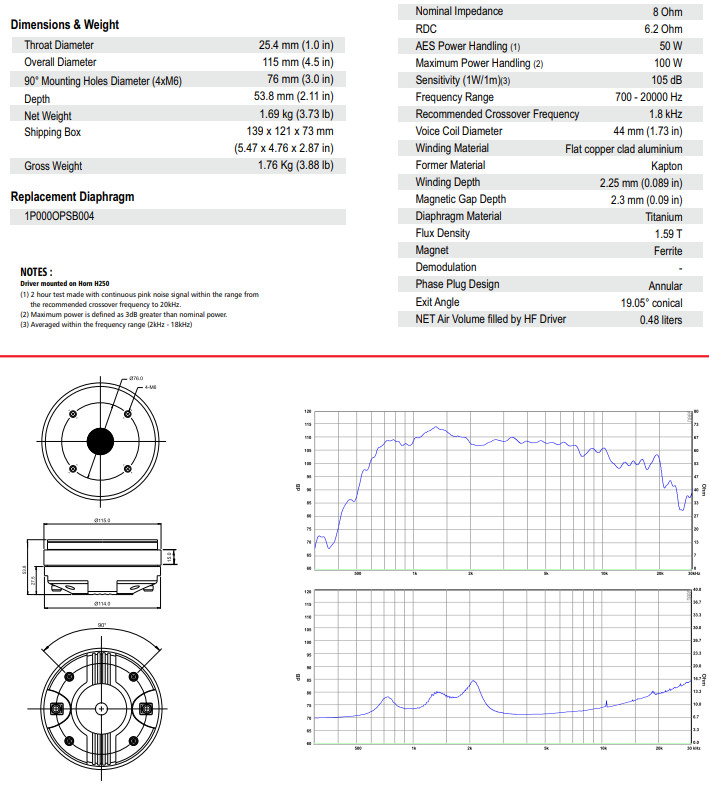Click the frequency response graph
The width and height of the screenshot is (709, 788).
click(502, 490)
